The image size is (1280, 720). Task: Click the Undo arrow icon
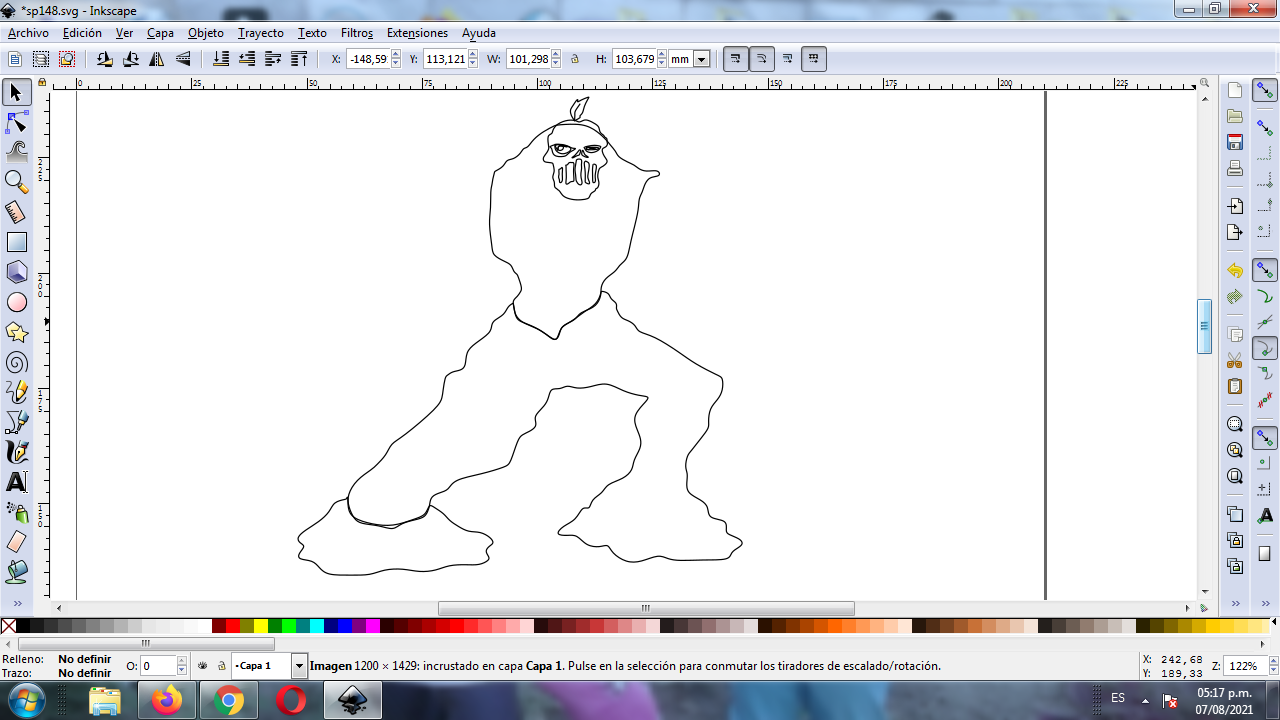1235,271
